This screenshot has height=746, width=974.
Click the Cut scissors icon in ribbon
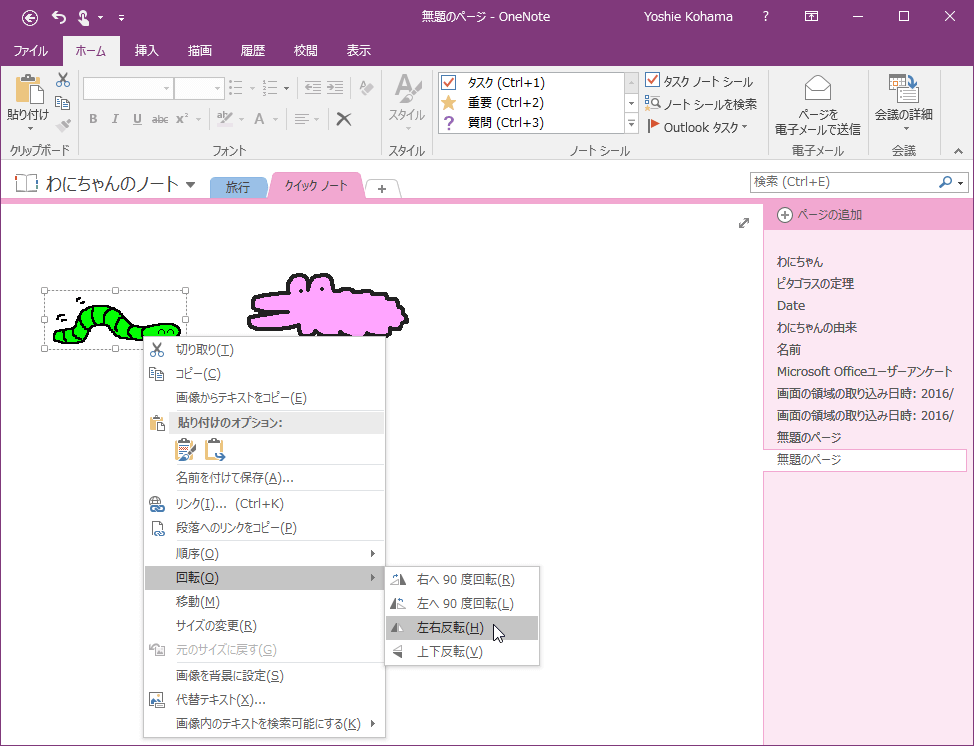coord(63,80)
